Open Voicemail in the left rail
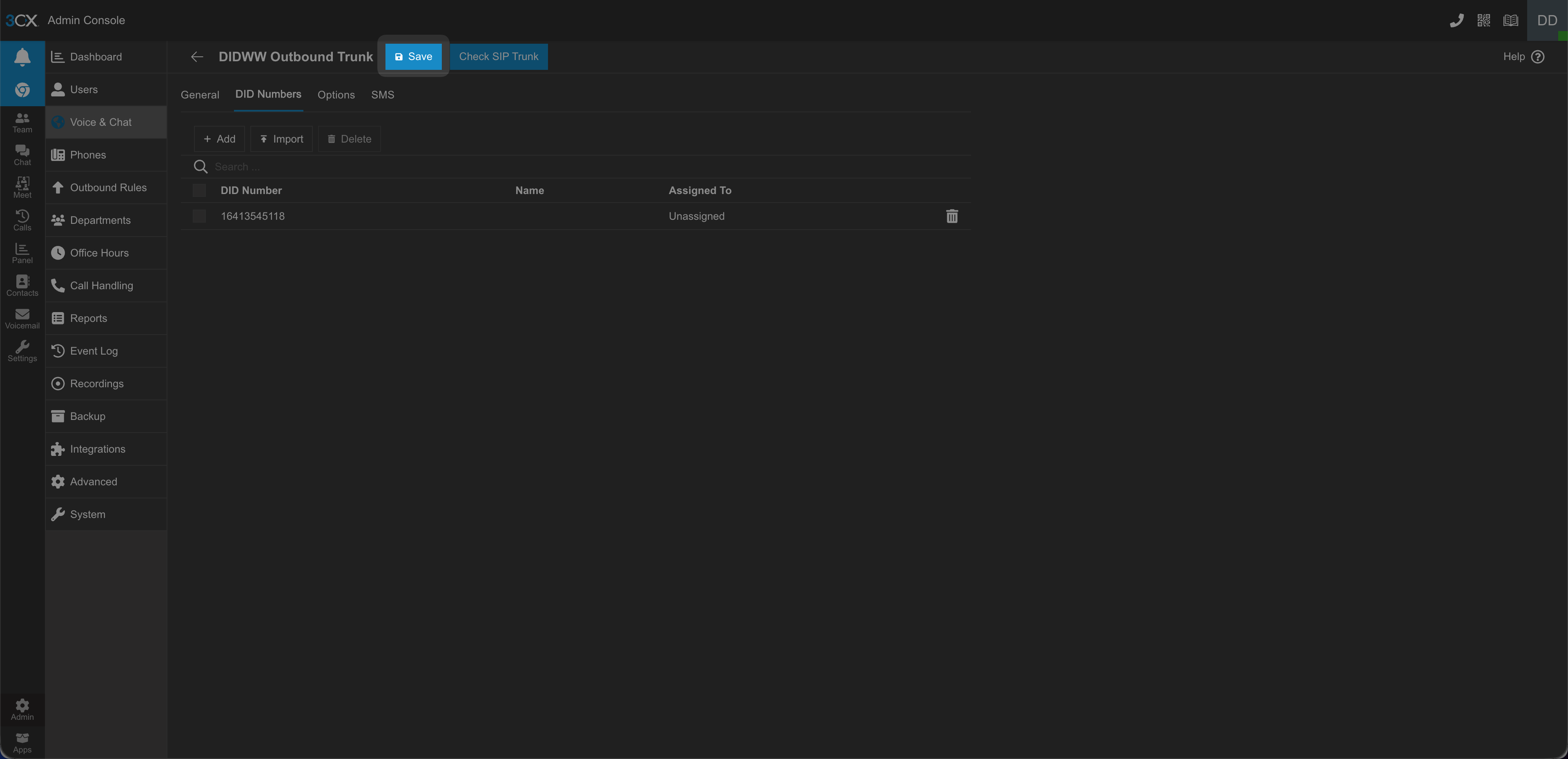Viewport: 1568px width, 759px height. pyautogui.click(x=22, y=319)
